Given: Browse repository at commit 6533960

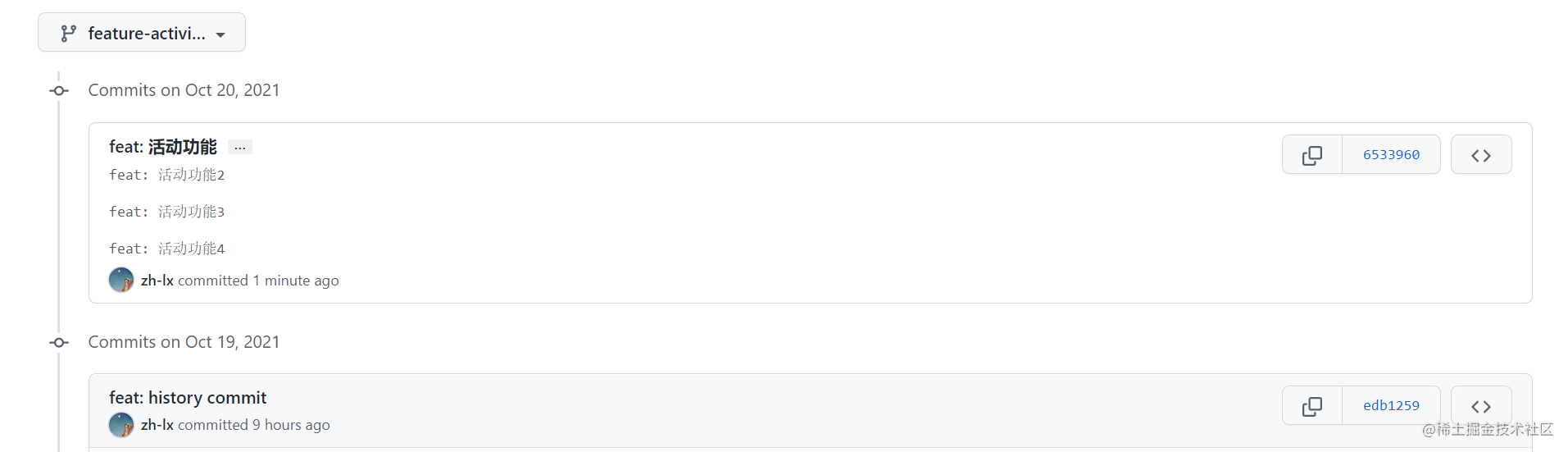Looking at the screenshot, I should (1481, 155).
